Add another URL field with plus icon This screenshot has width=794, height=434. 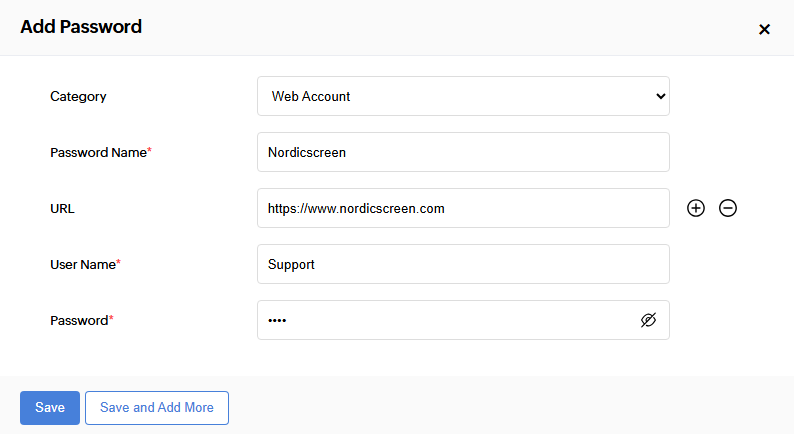[696, 208]
